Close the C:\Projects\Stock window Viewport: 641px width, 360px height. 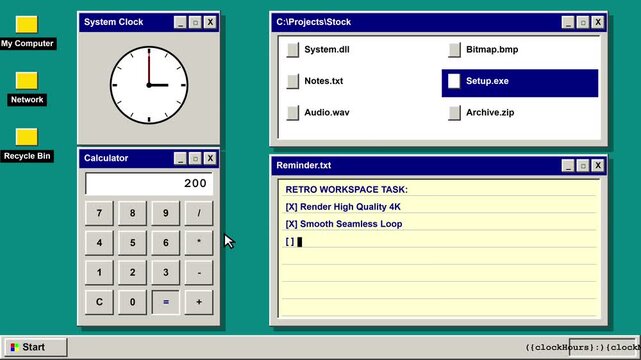coord(598,22)
